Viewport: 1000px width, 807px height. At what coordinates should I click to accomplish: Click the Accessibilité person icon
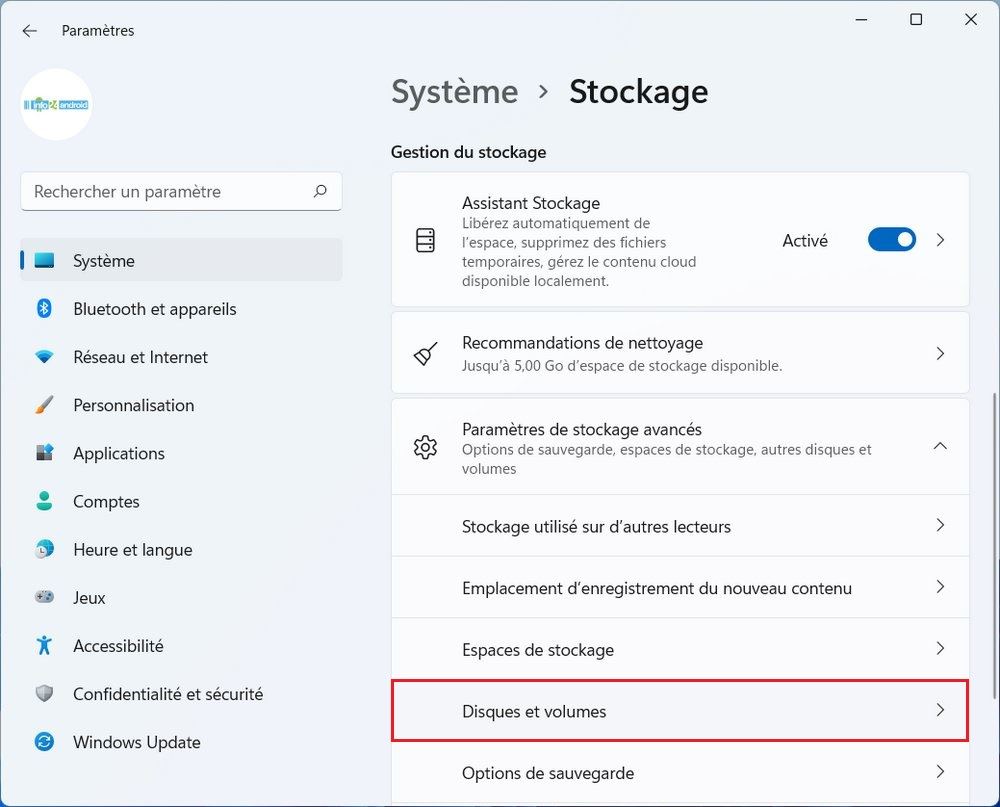(x=44, y=646)
